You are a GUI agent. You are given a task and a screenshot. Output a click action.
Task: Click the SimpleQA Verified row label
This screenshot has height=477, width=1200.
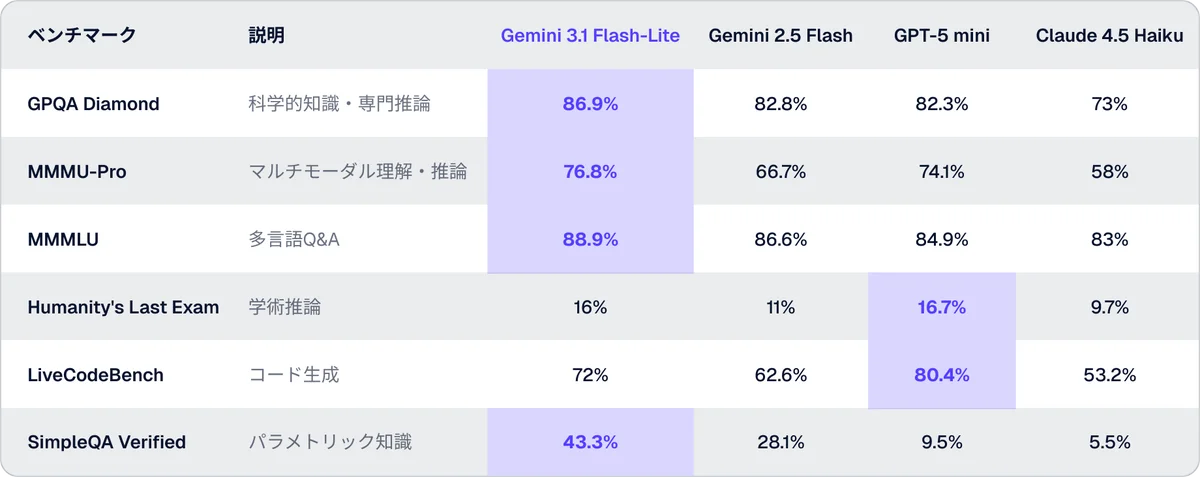[107, 442]
